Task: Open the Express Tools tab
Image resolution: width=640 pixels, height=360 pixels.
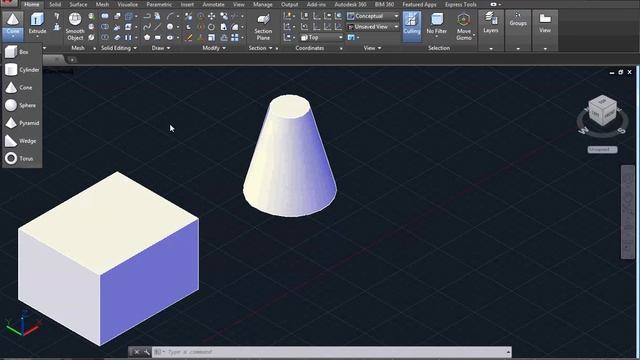Action: pyautogui.click(x=461, y=4)
